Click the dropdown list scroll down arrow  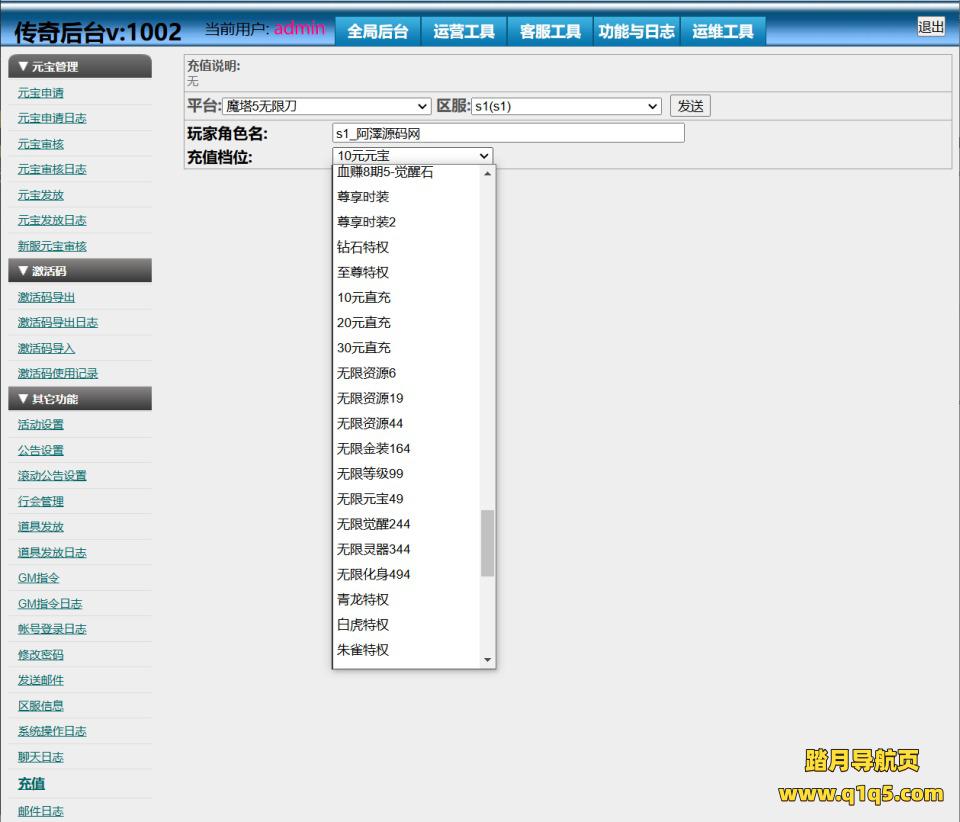[488, 660]
